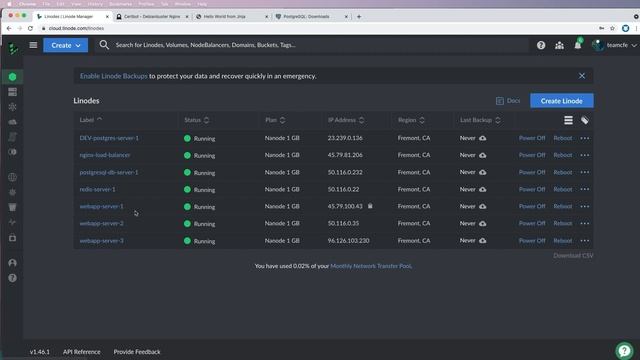
Task: Sort the table by Last Backup
Action: click(x=480, y=120)
